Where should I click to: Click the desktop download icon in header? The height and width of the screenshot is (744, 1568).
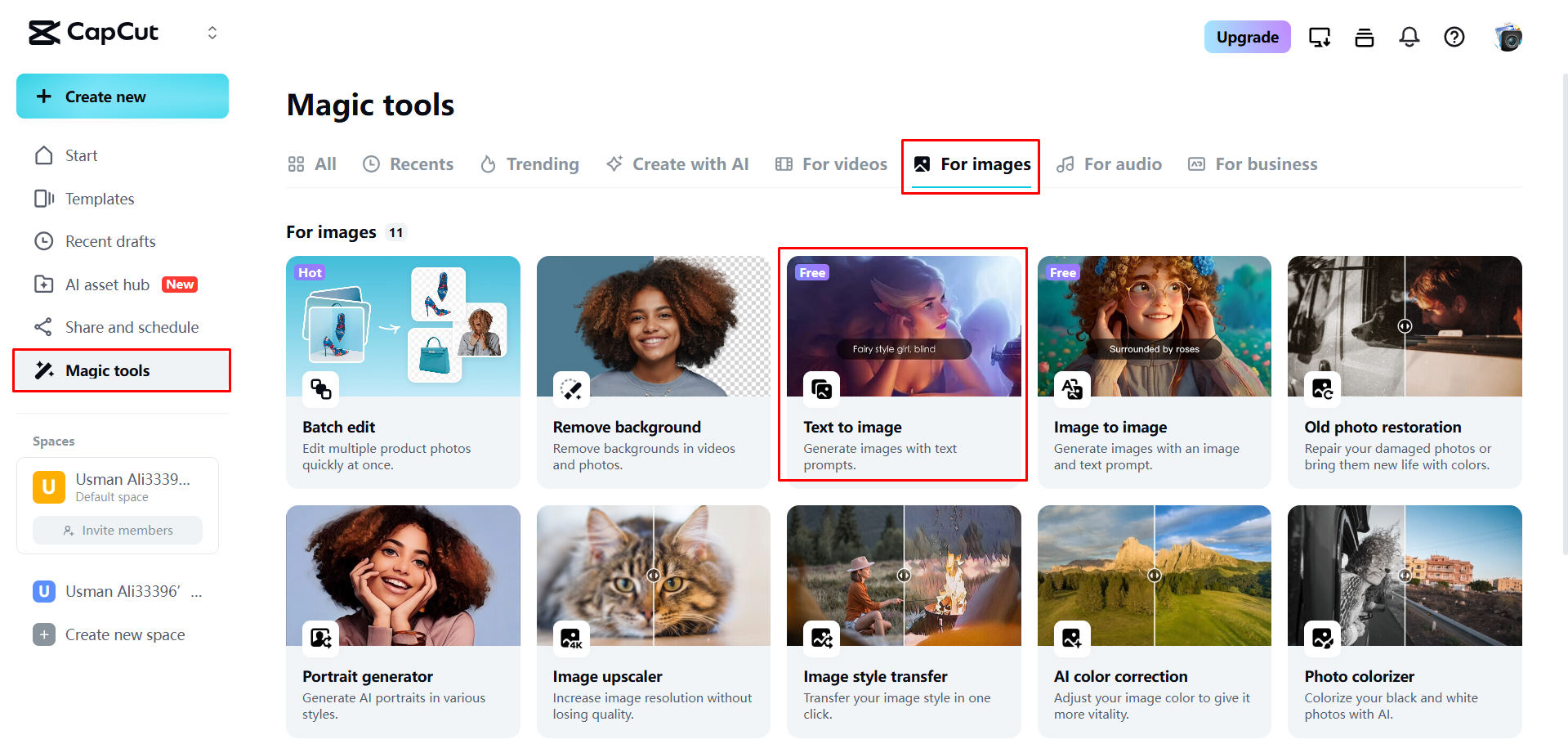click(1319, 37)
